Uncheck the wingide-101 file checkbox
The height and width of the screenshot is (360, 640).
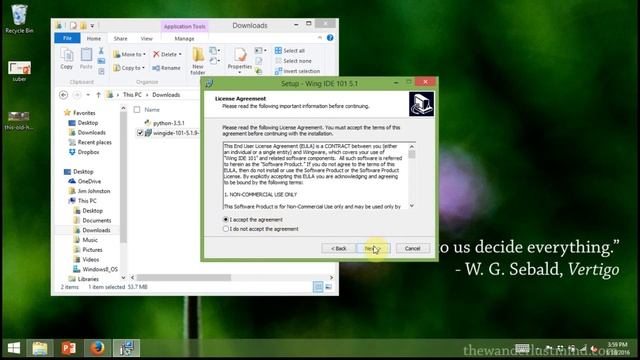point(140,133)
